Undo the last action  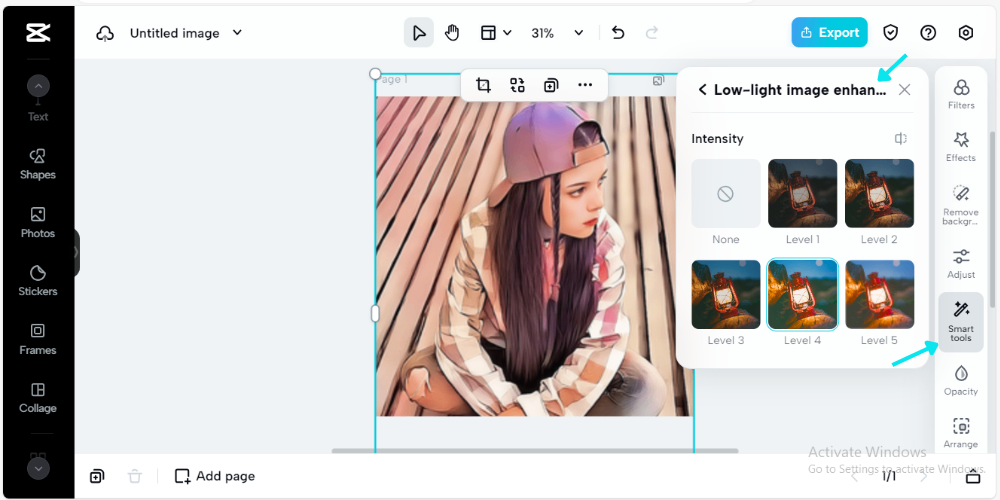pyautogui.click(x=618, y=33)
